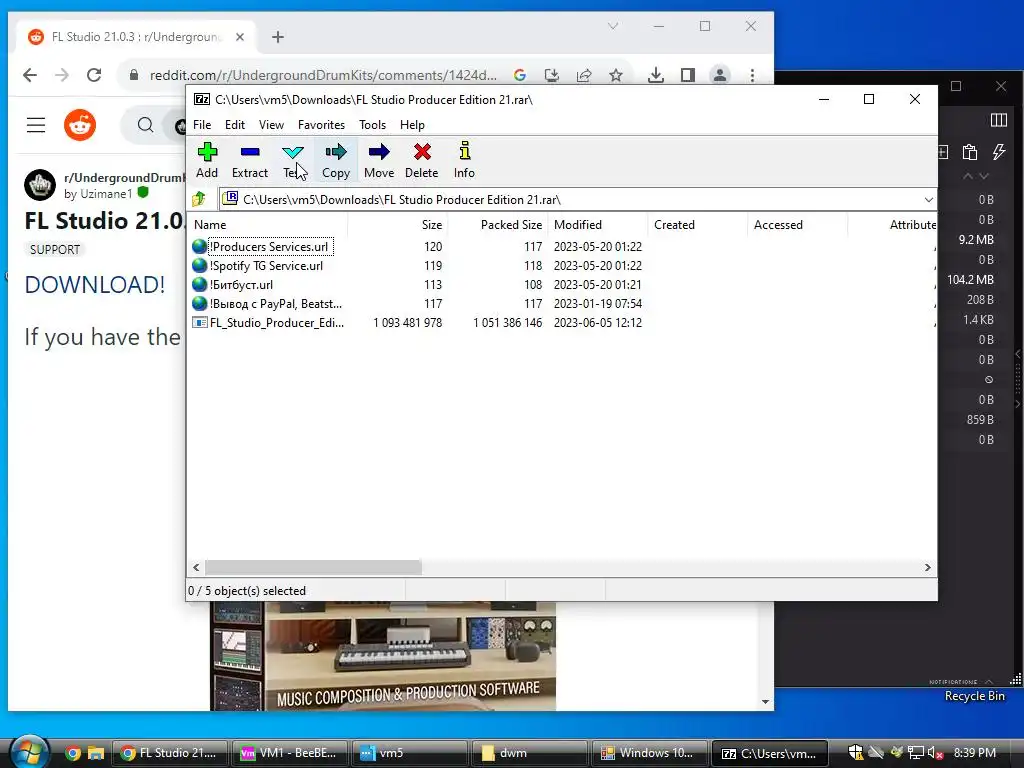Image resolution: width=1024 pixels, height=768 pixels.
Task: Expand the 7-Zip address path dropdown
Action: coord(928,199)
